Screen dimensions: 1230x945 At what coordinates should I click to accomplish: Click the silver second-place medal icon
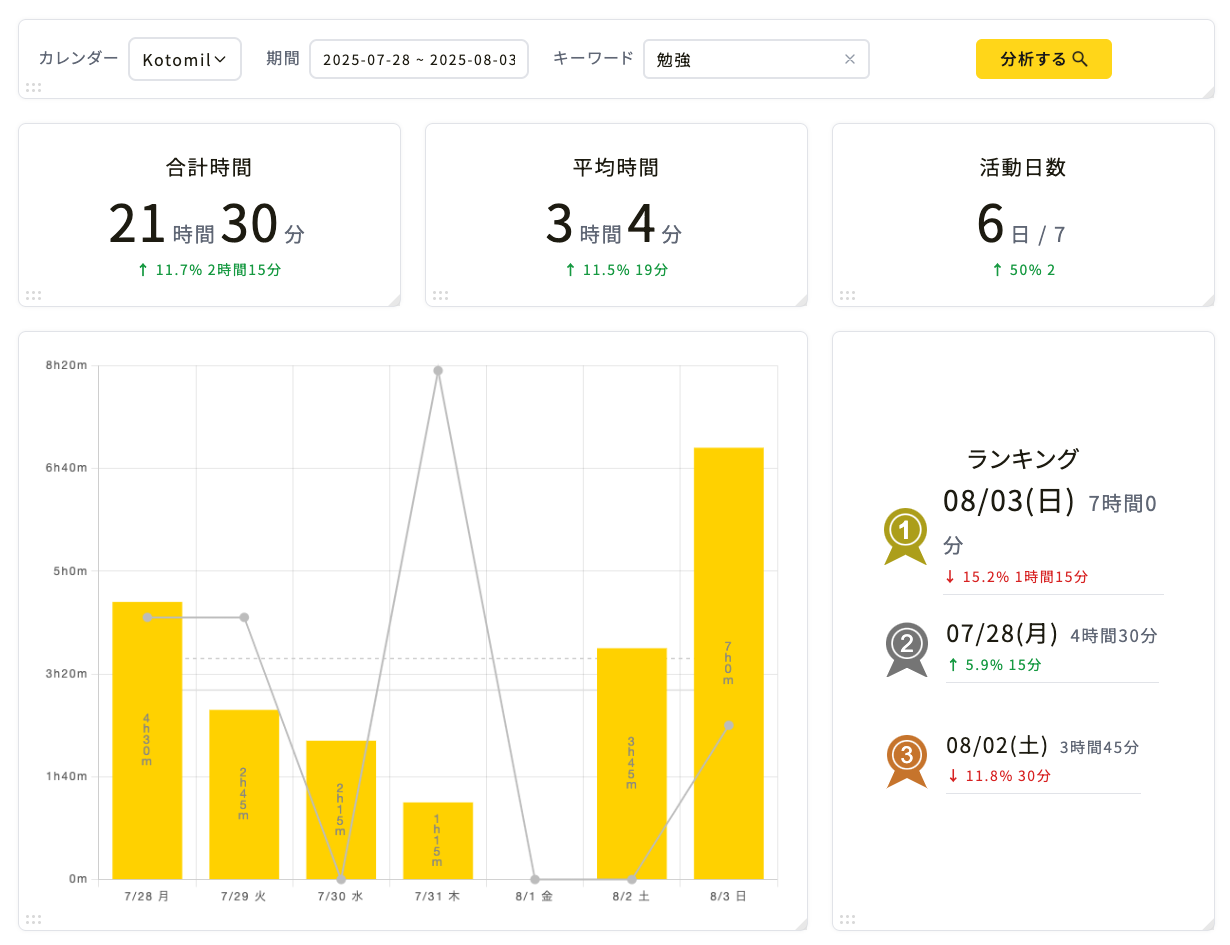(907, 650)
